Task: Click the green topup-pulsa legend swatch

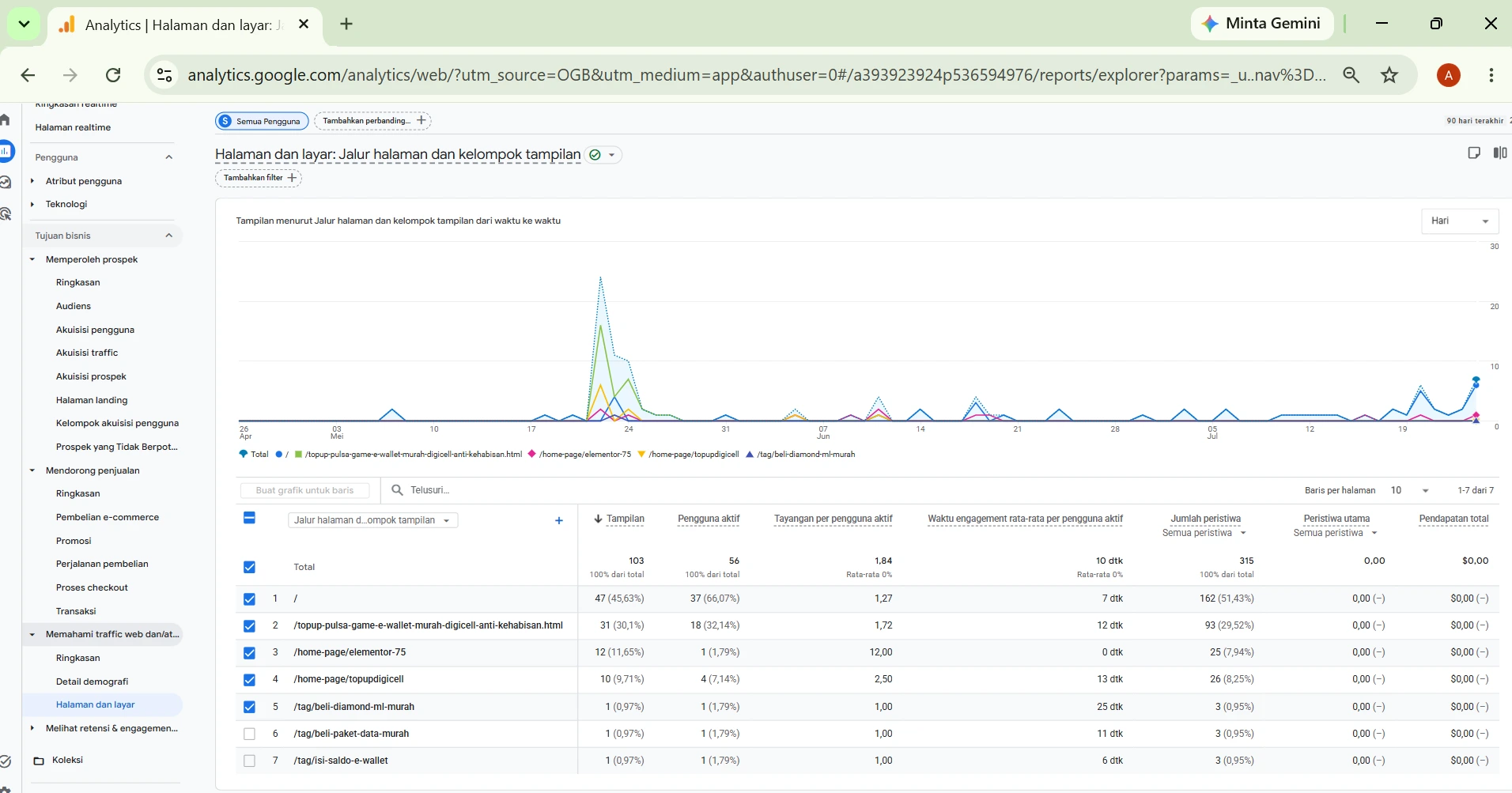Action: coord(298,455)
